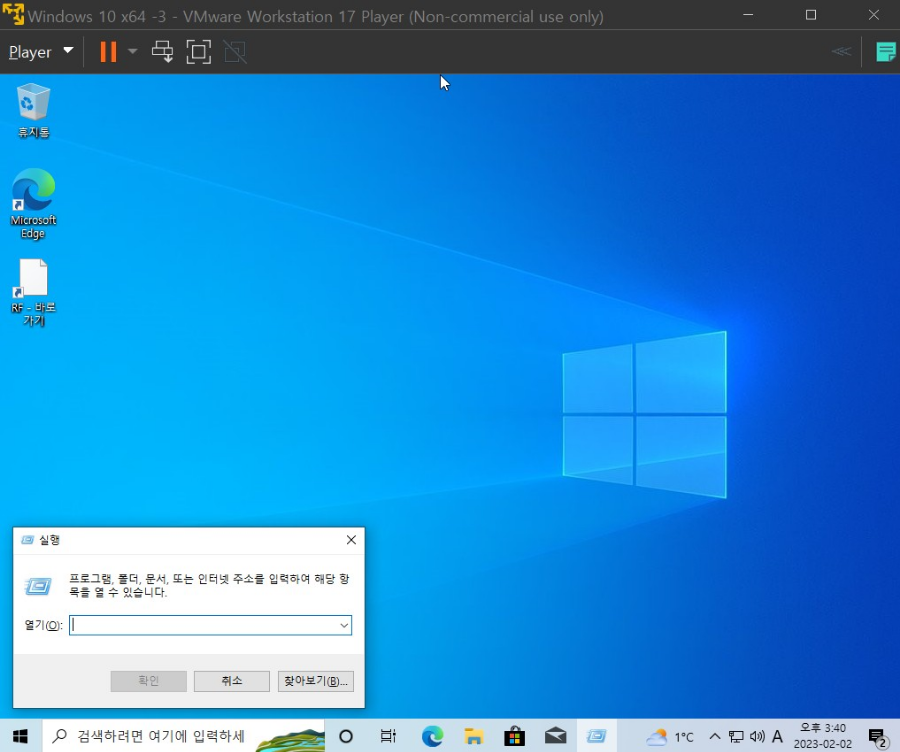900x752 pixels.
Task: Click the Open text field in Run dialog
Action: (204, 625)
